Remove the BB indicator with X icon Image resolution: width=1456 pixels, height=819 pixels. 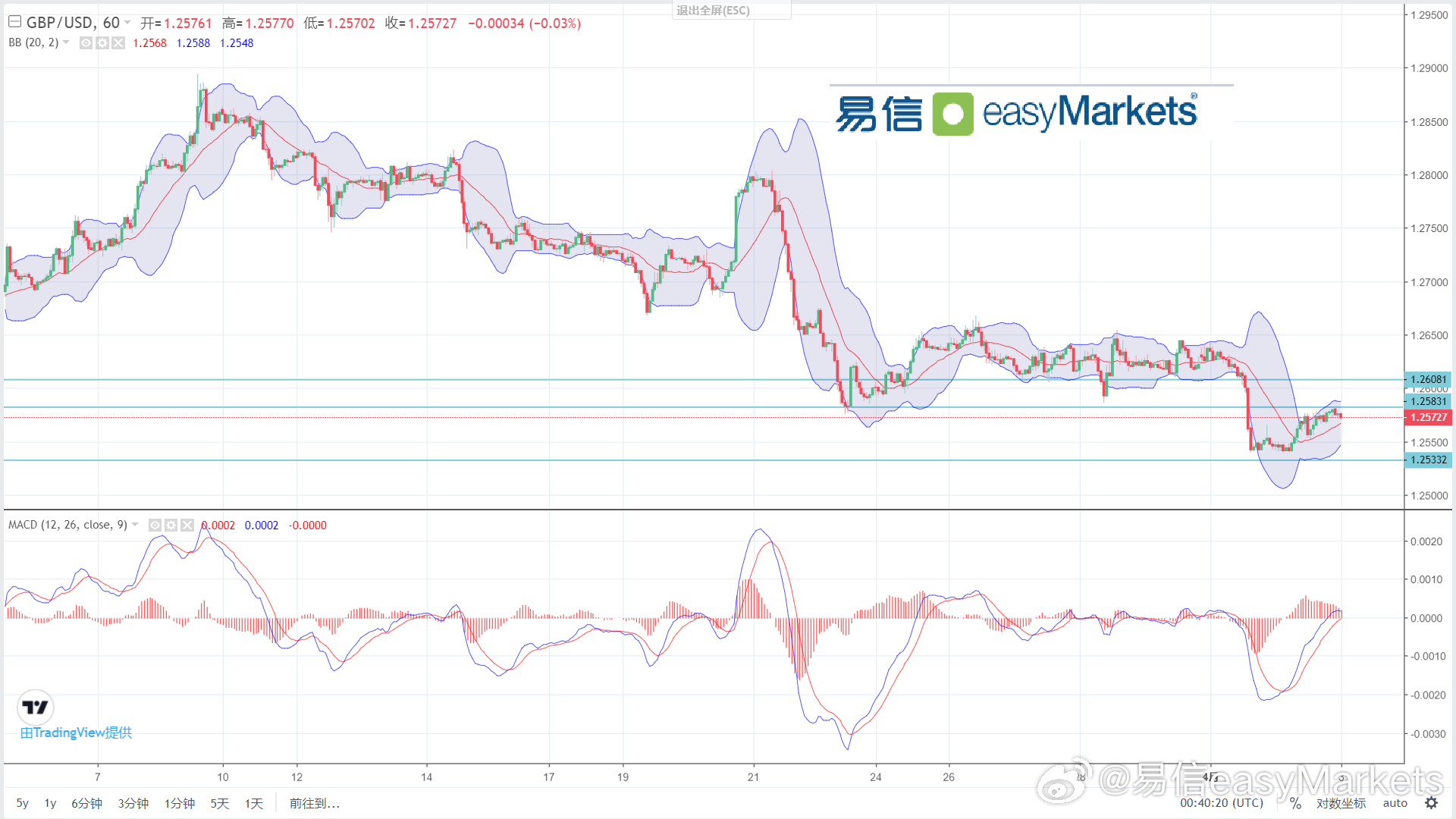[118, 43]
